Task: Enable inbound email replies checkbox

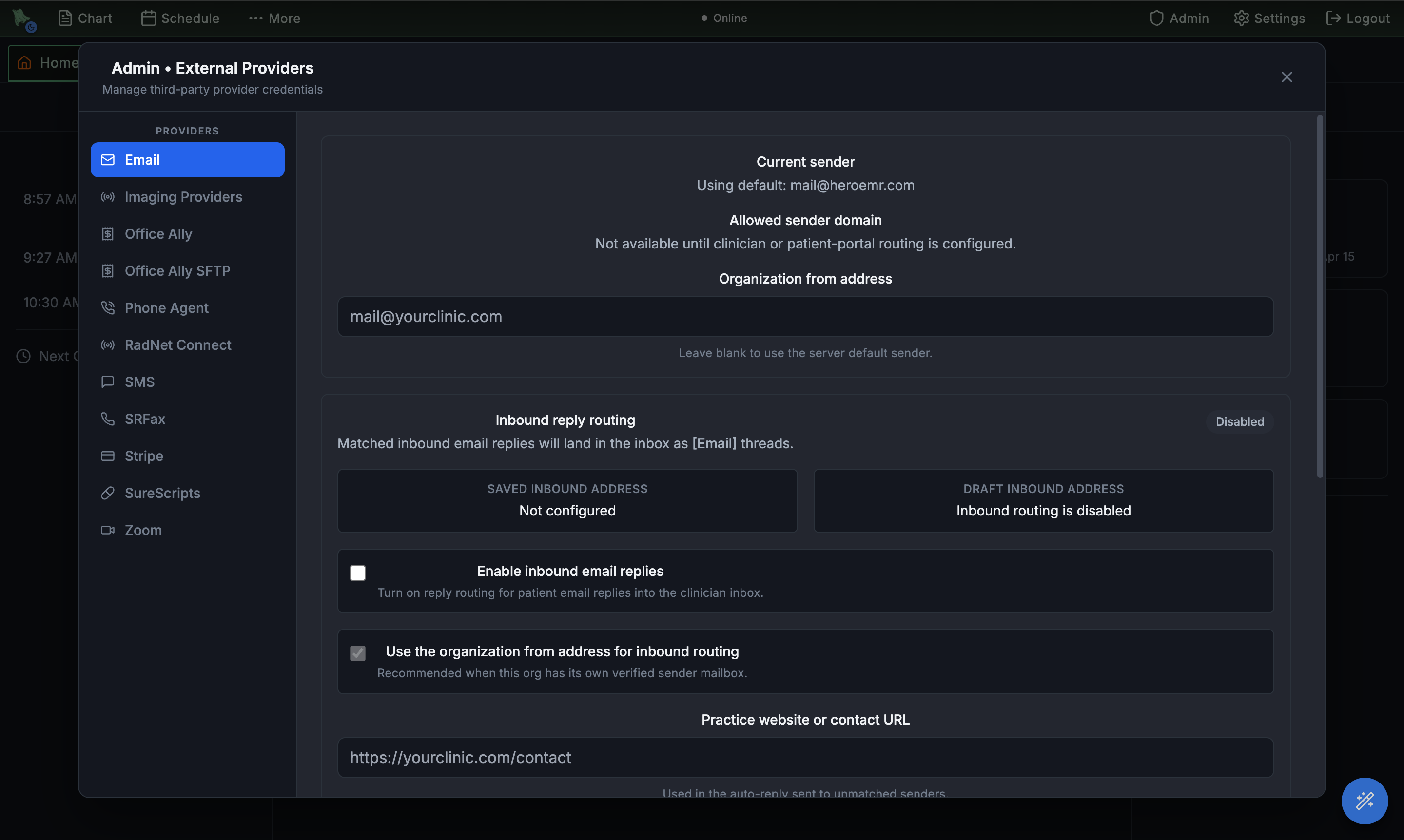Action: coord(358,573)
